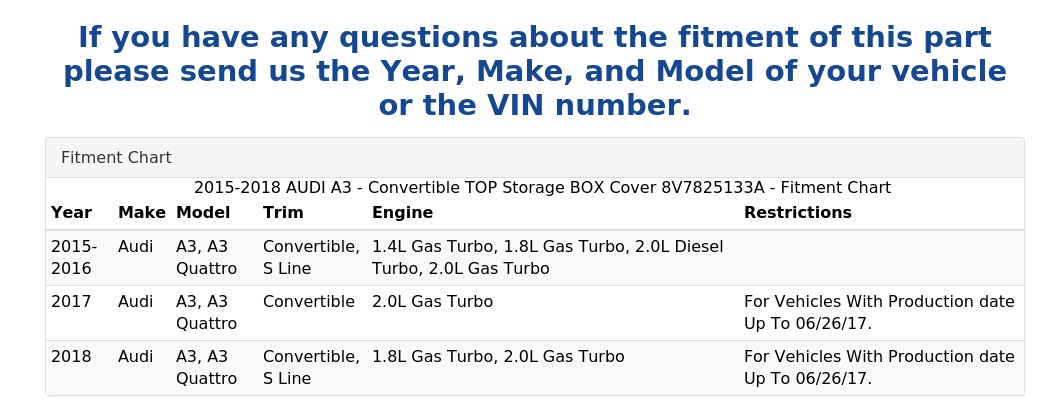Viewport: 1040px width, 416px height.
Task: Click A3 Quattro model in 2015-2016 row
Action: tap(206, 257)
